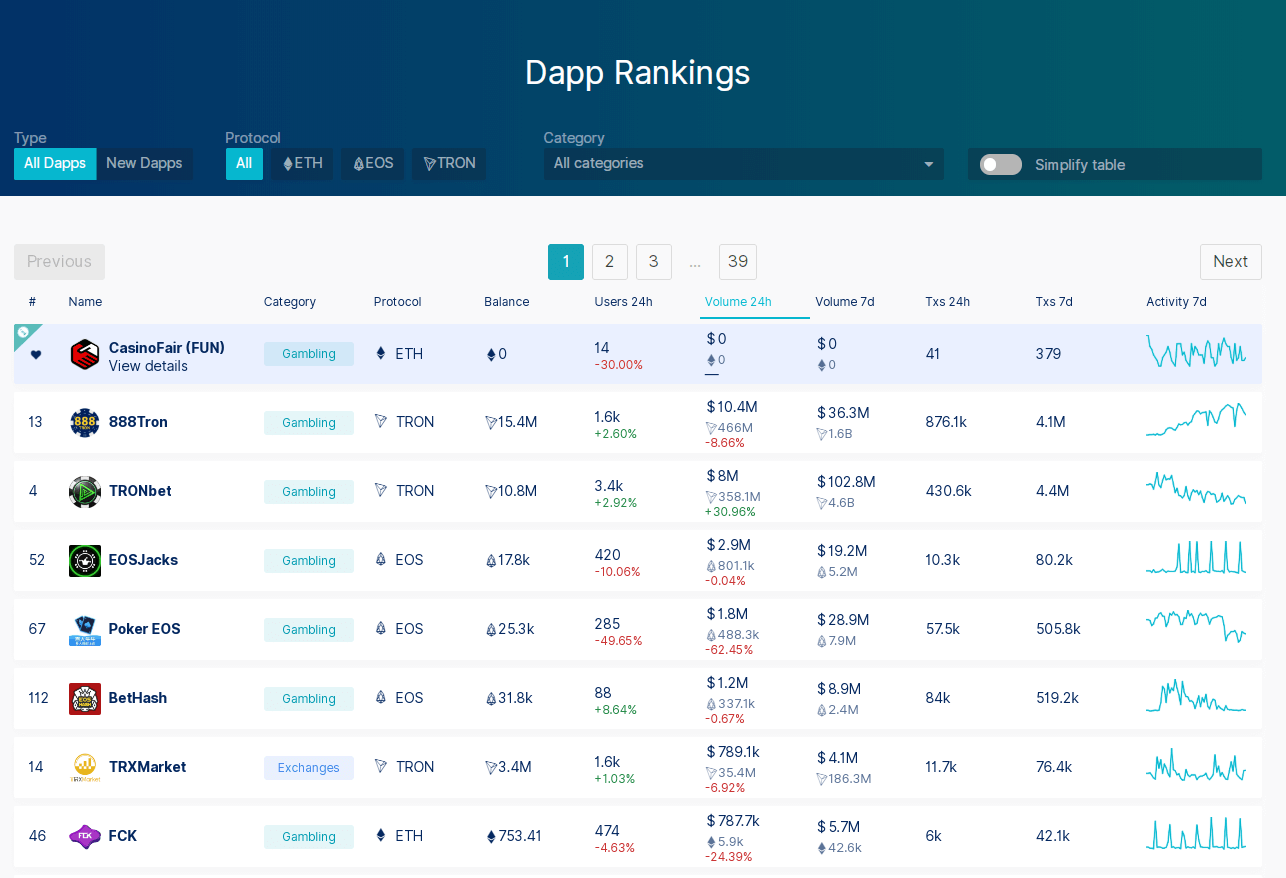
Task: Open the BetHash dapp name link
Action: pyautogui.click(x=138, y=698)
